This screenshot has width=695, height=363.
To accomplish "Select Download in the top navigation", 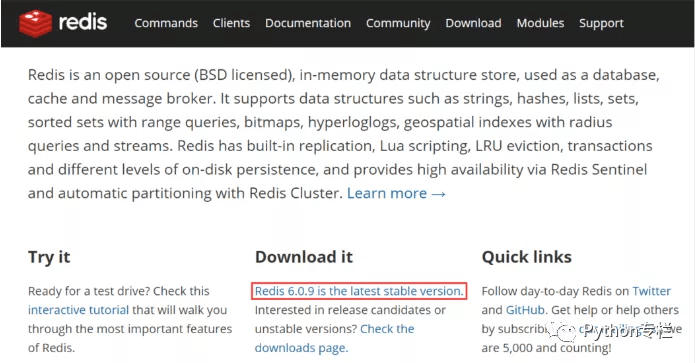I will pos(473,23).
